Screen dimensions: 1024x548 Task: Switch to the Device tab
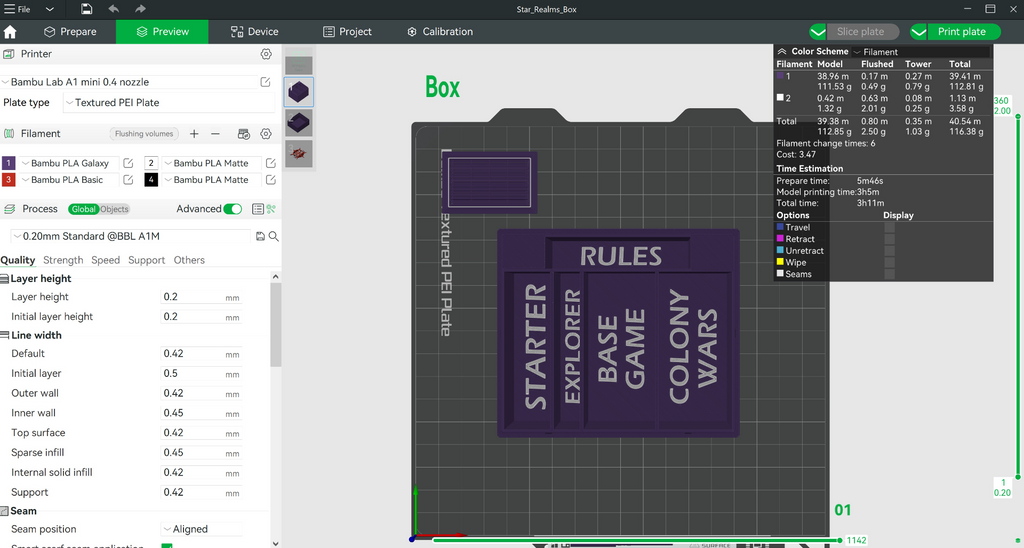click(254, 32)
